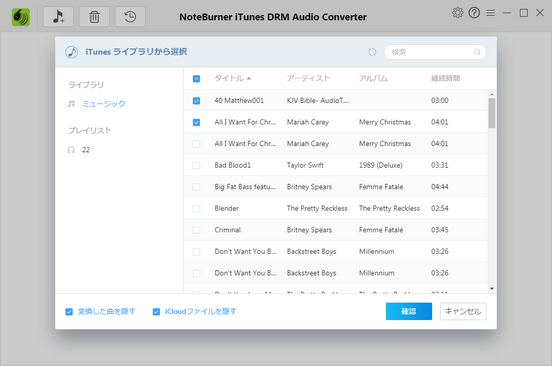Click duration 03:45 cell
This screenshot has width=552, height=366.
(440, 230)
